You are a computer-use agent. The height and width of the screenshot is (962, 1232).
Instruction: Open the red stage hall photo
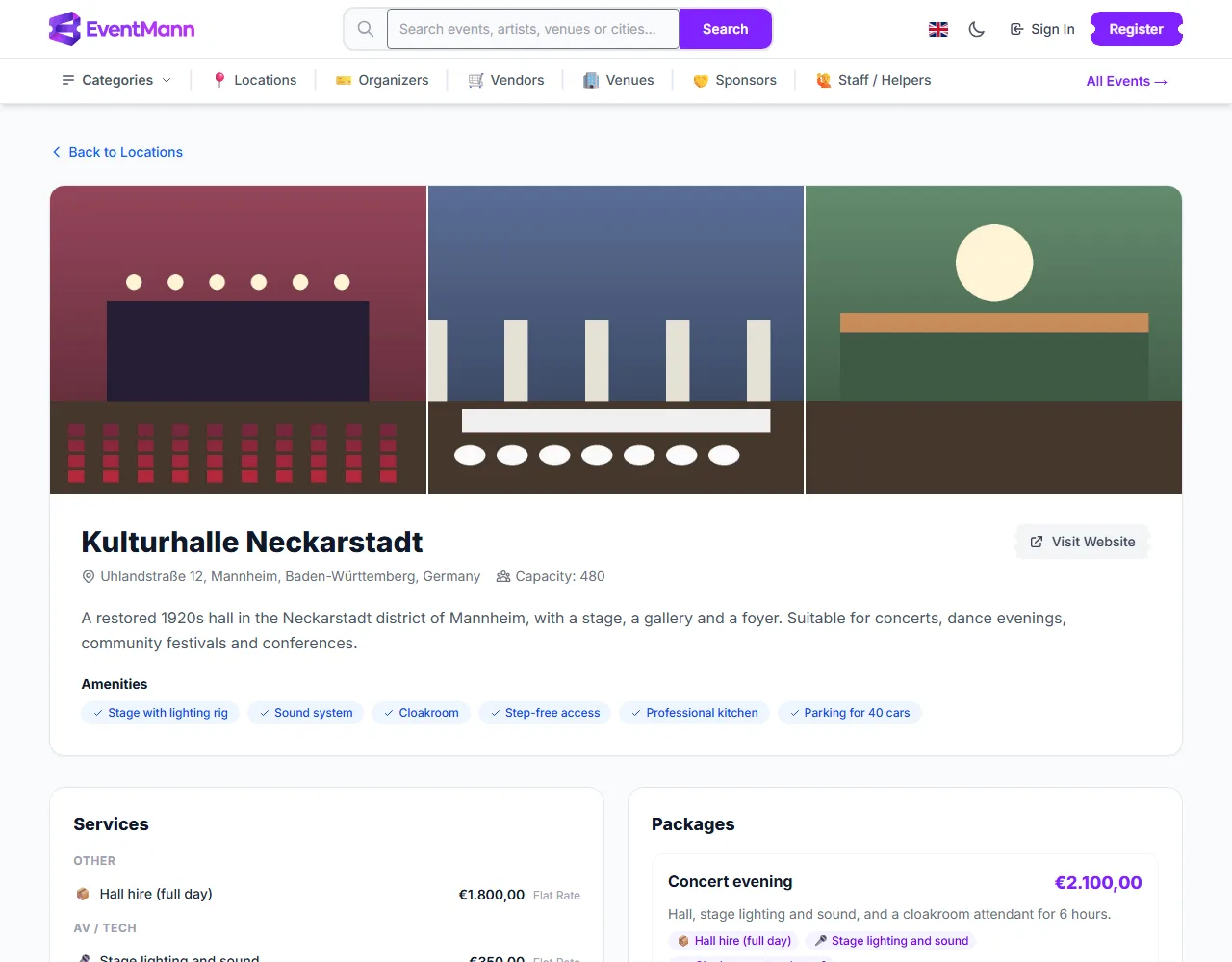[239, 340]
